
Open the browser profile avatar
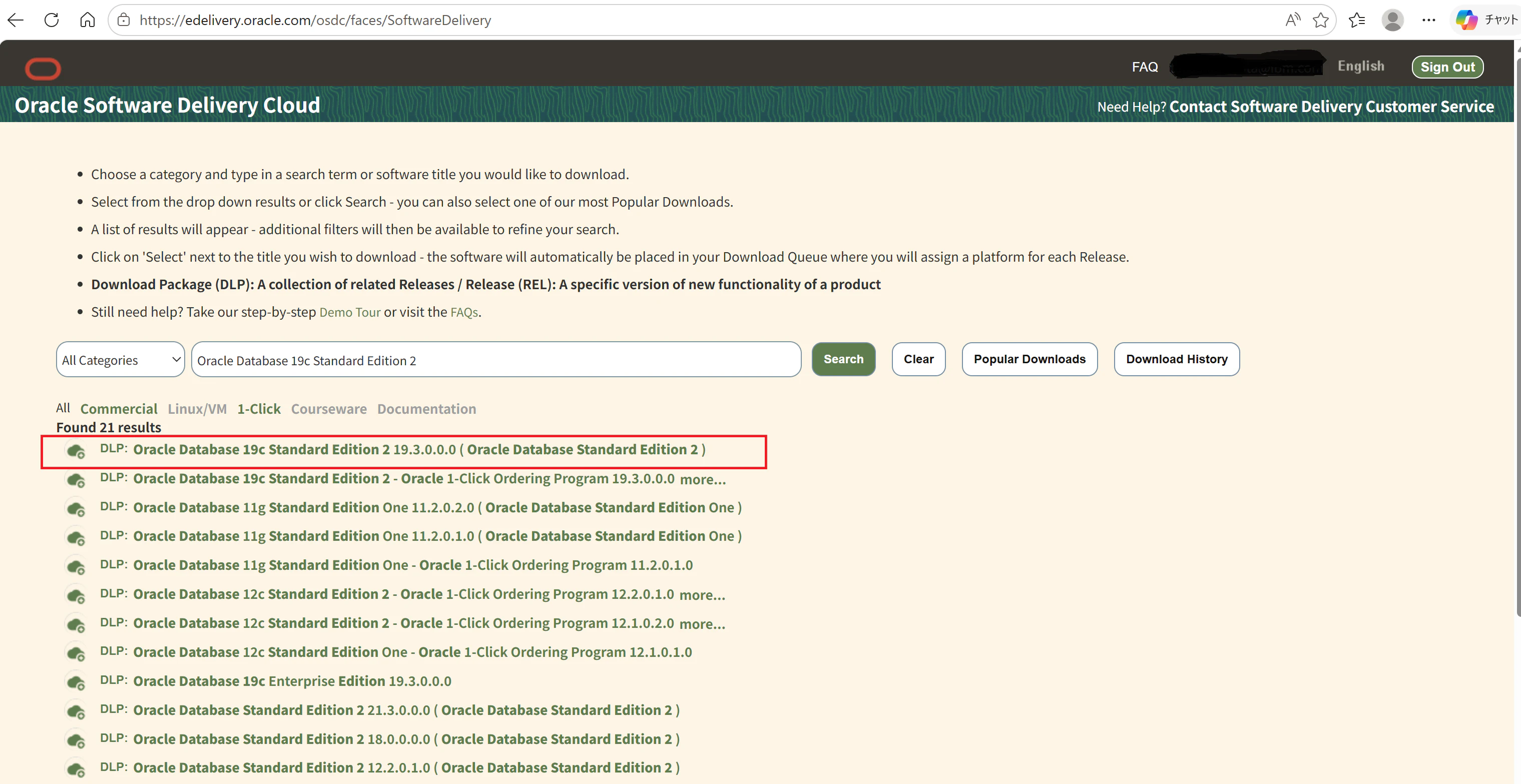(x=1392, y=20)
